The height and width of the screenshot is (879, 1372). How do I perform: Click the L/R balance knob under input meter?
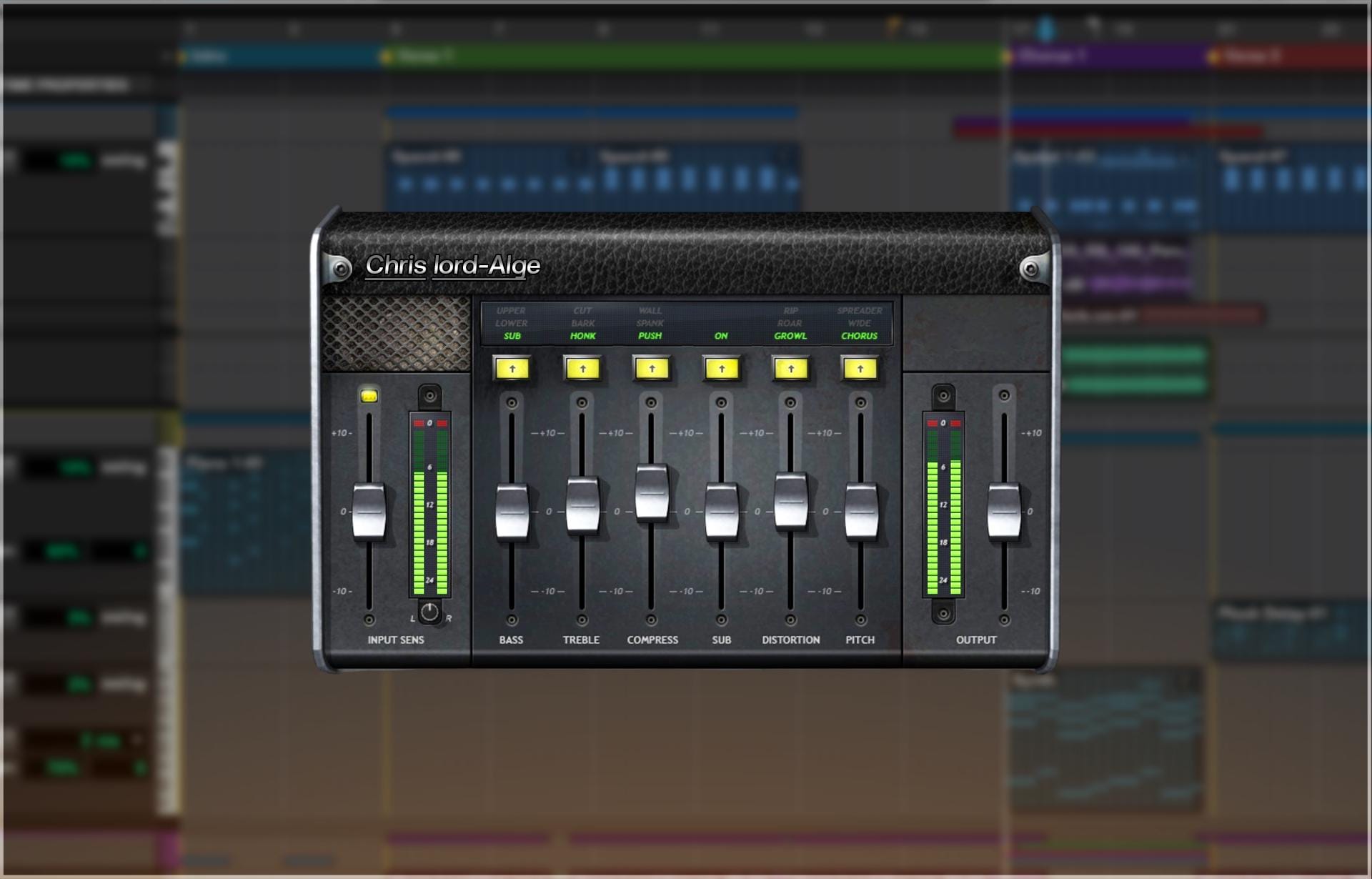click(429, 612)
